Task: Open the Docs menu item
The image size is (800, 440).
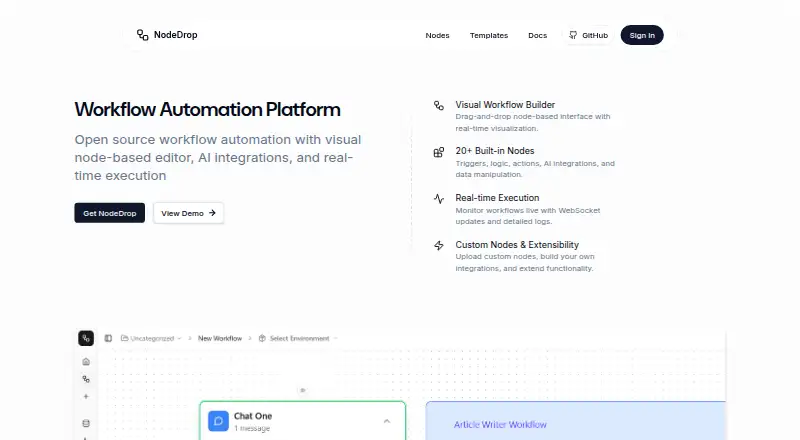Action: point(537,35)
